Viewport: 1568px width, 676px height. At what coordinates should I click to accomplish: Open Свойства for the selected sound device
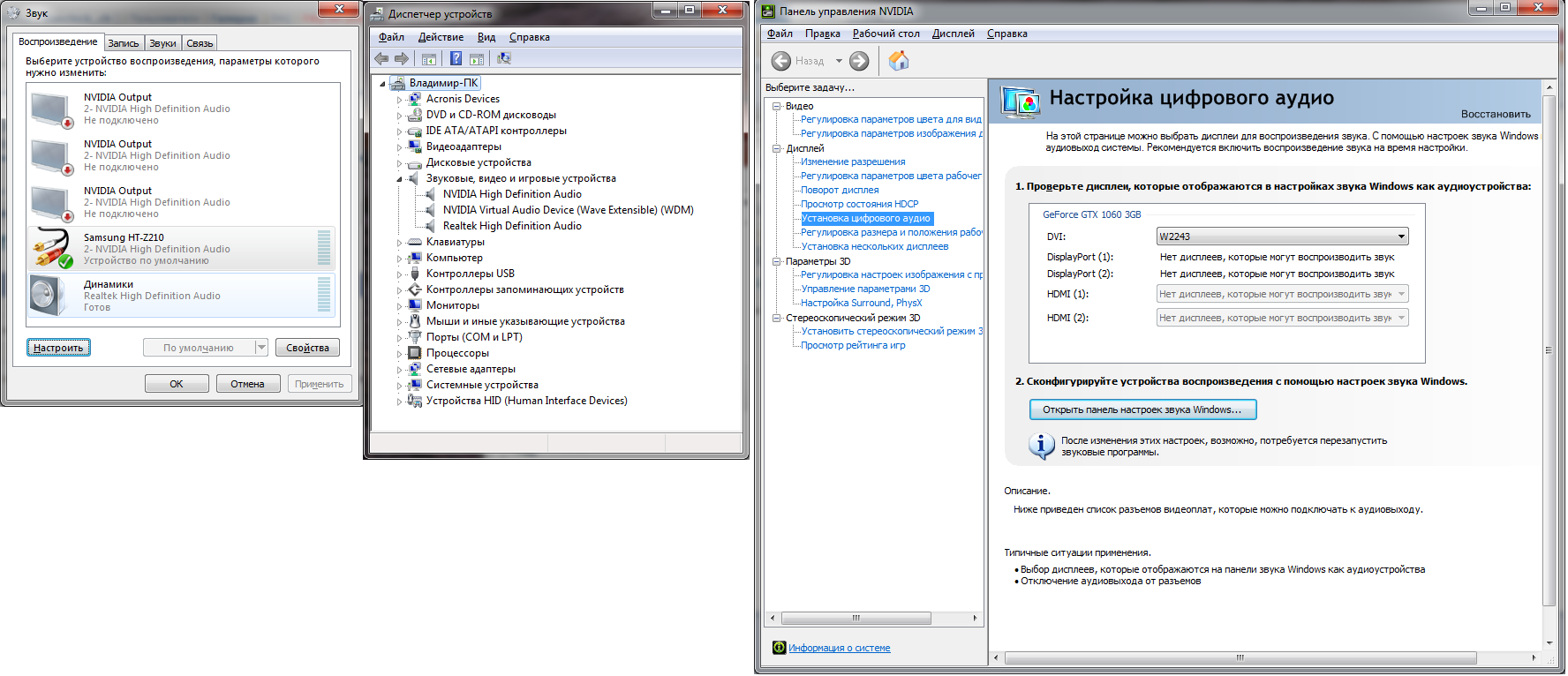coord(307,348)
